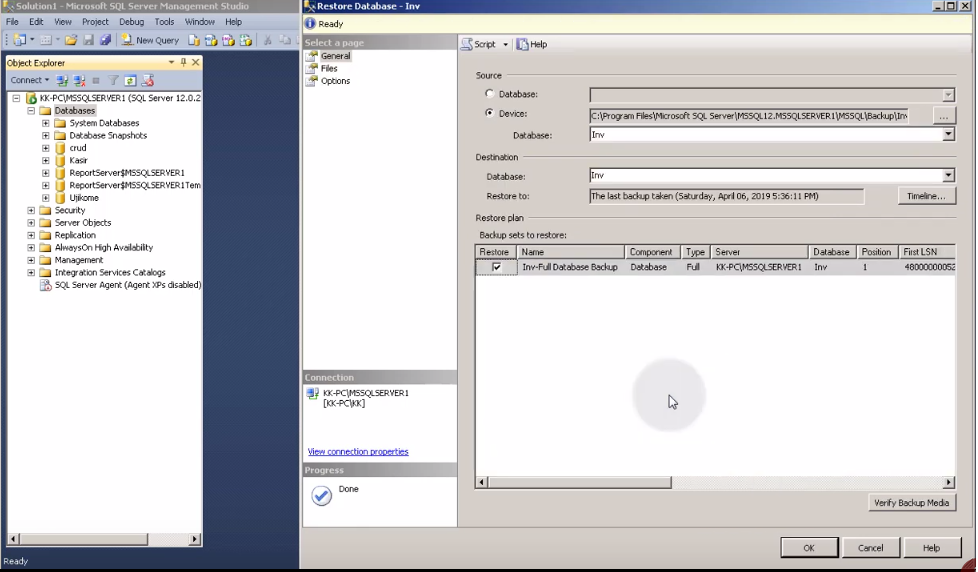The image size is (978, 572).
Task: Click the SQL Server Agent icon in tree
Action: point(46,285)
